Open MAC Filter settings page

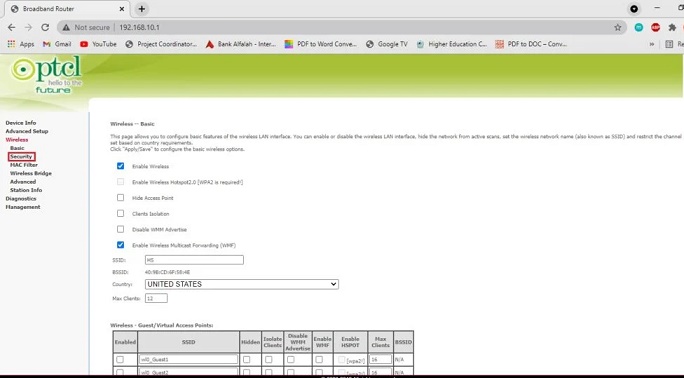tap(24, 165)
